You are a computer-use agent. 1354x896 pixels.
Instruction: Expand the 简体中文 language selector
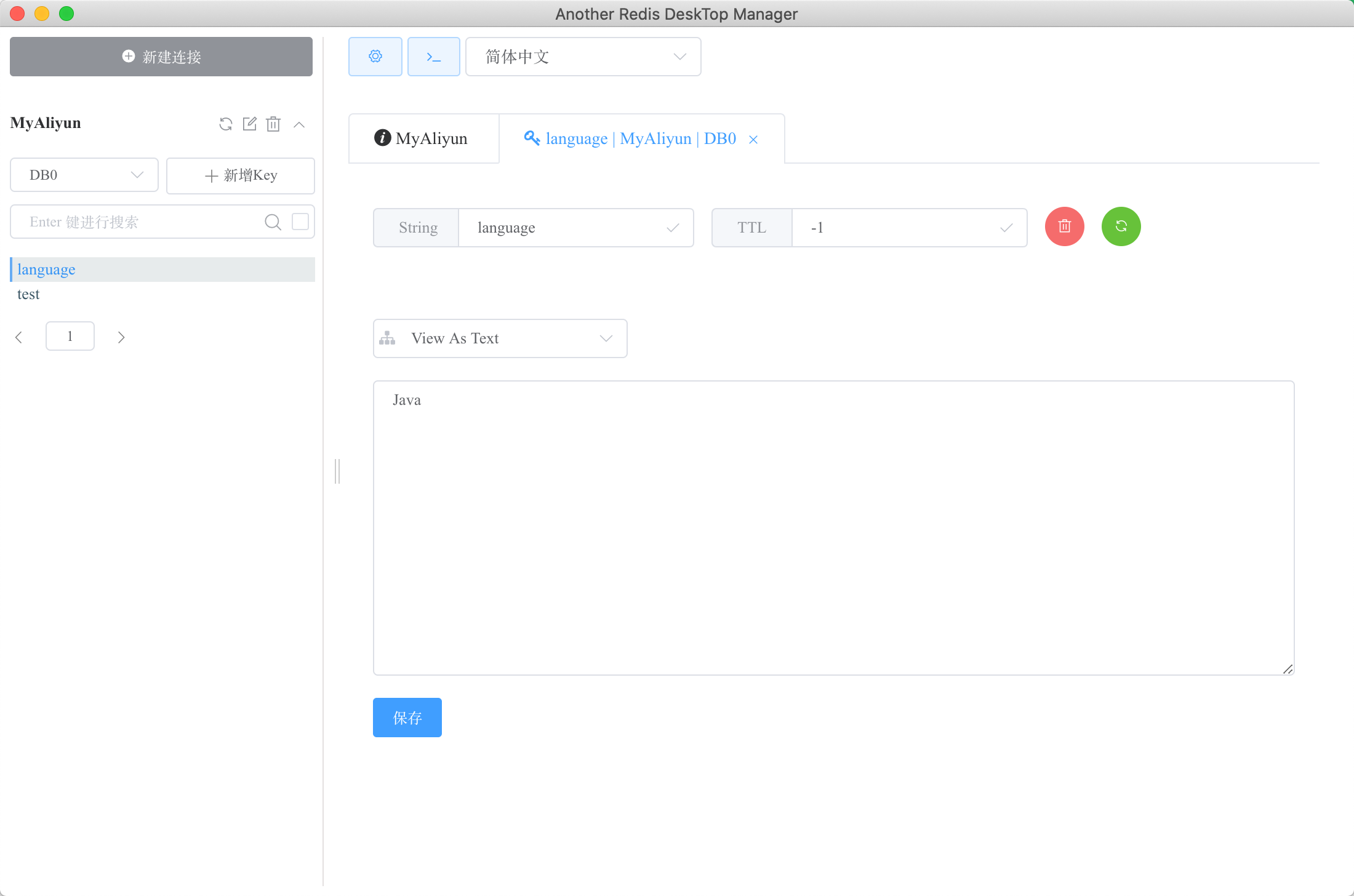[583, 57]
